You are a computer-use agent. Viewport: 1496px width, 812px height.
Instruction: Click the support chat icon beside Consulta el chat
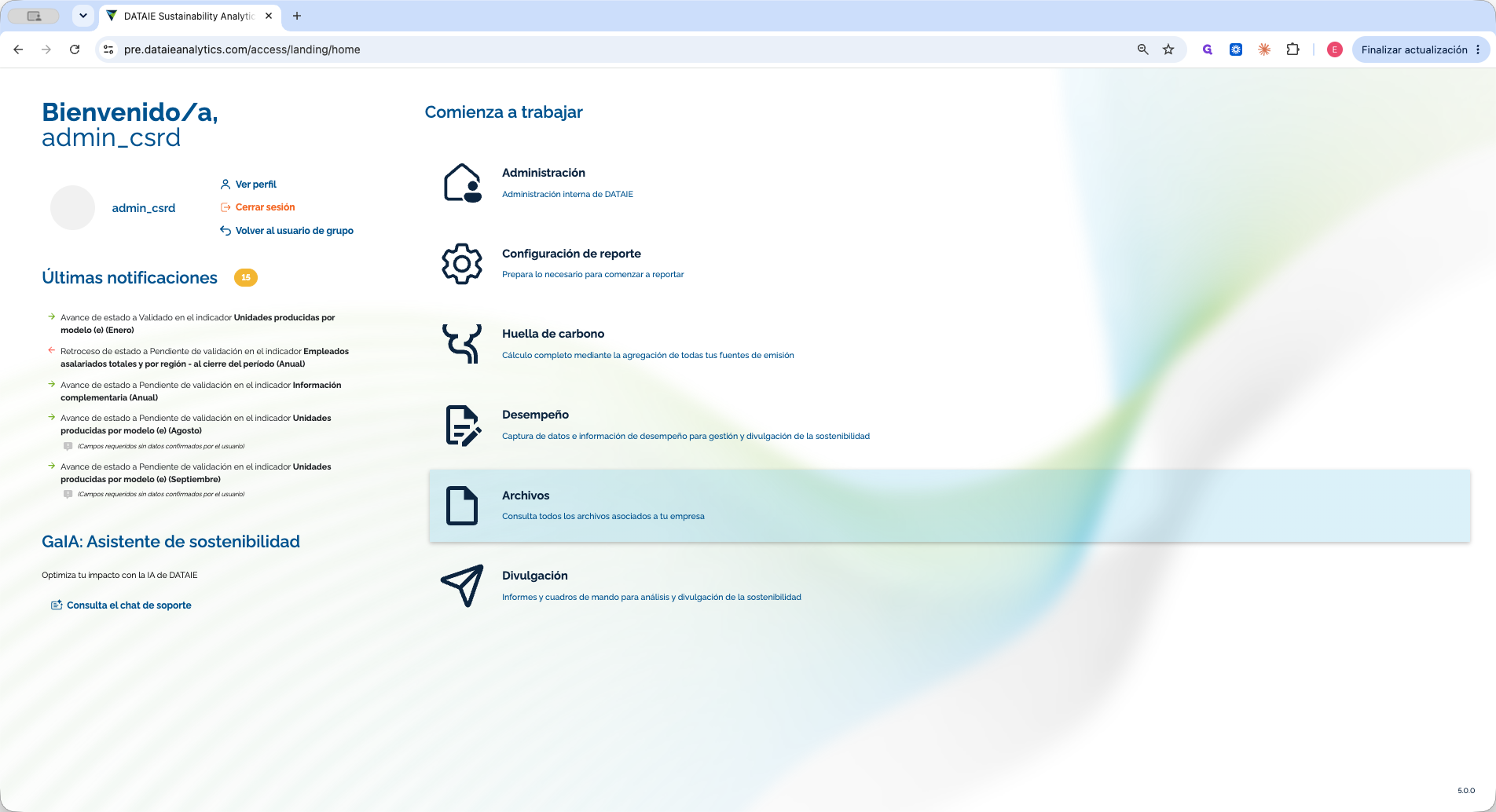click(57, 605)
